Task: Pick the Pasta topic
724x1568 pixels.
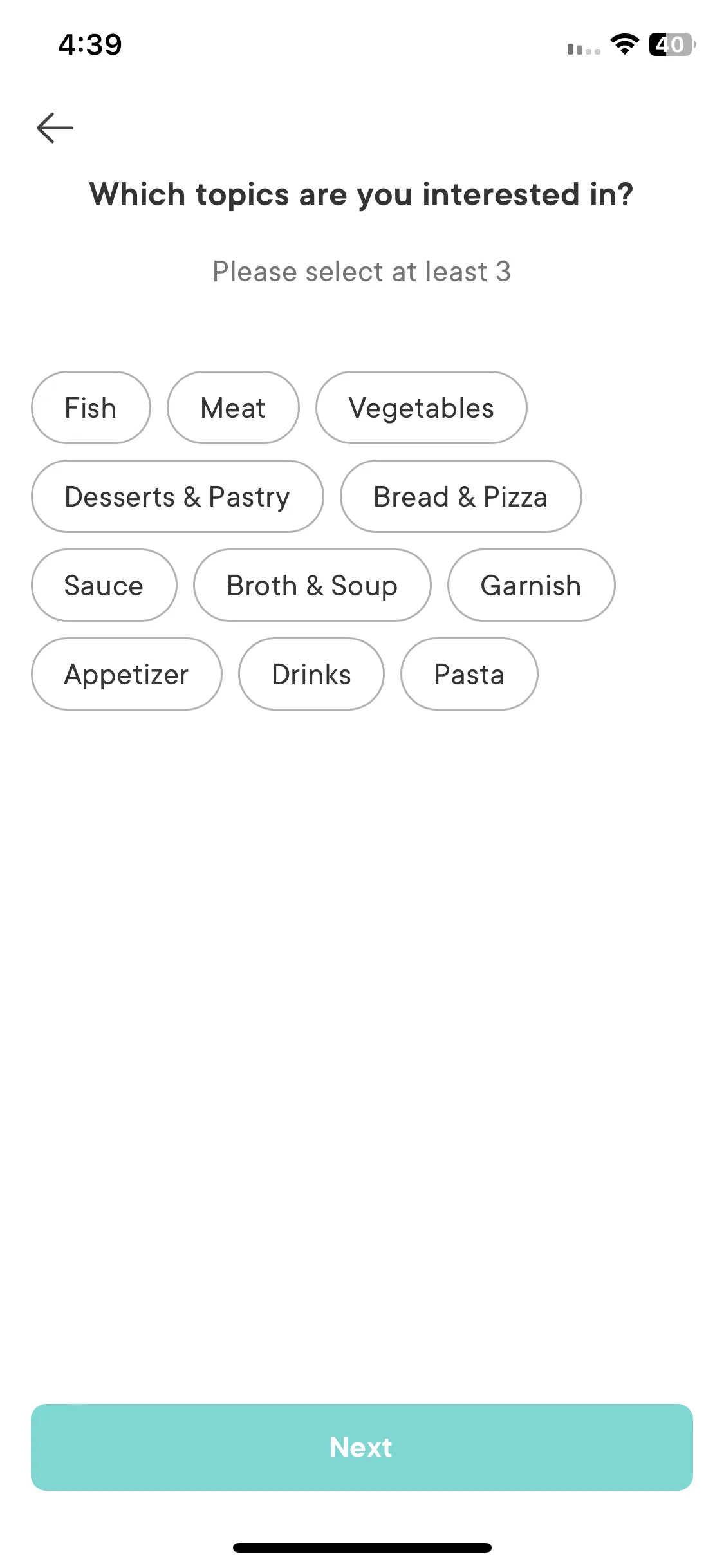Action: pos(469,674)
